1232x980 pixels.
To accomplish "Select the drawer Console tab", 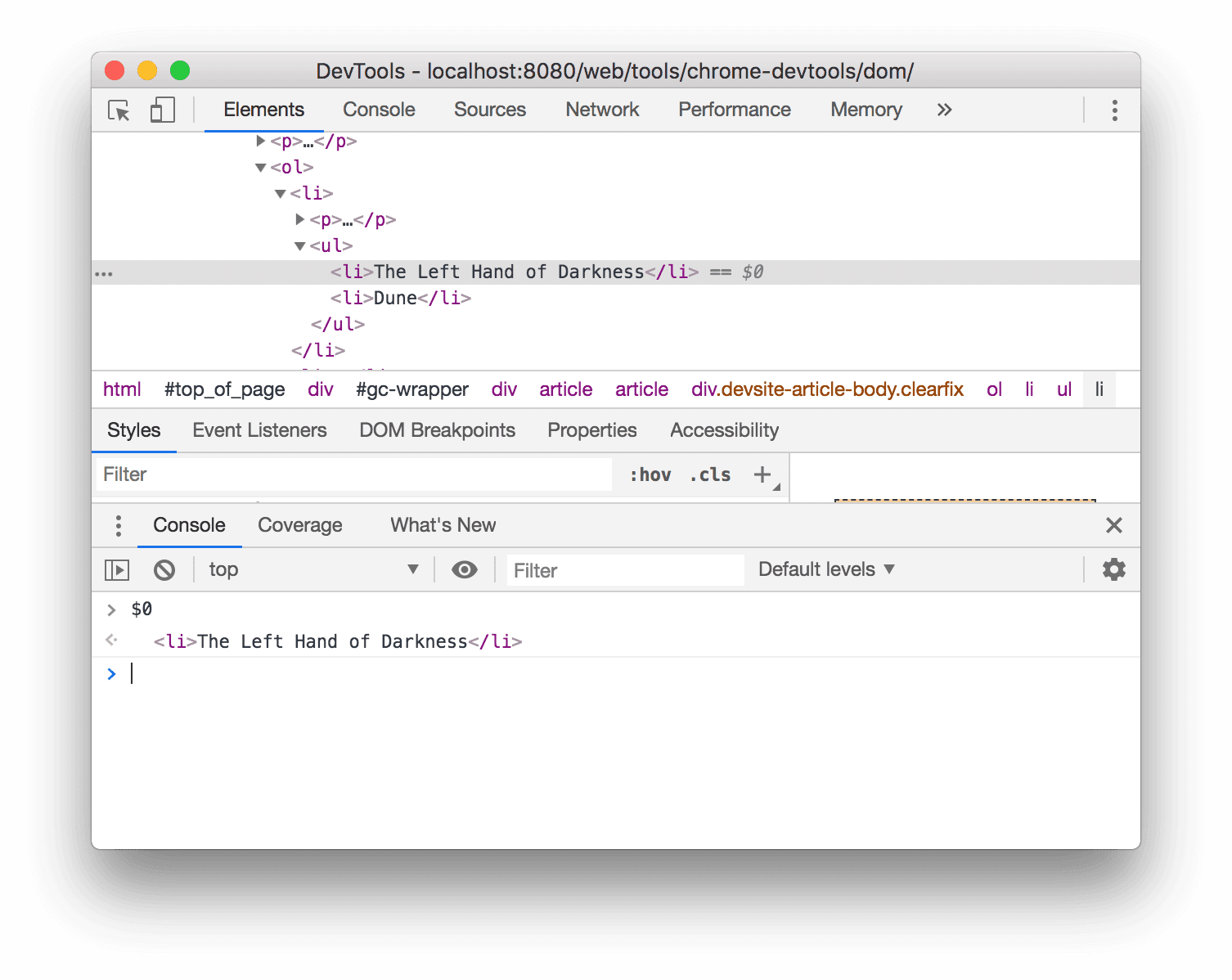I will pyautogui.click(x=189, y=525).
